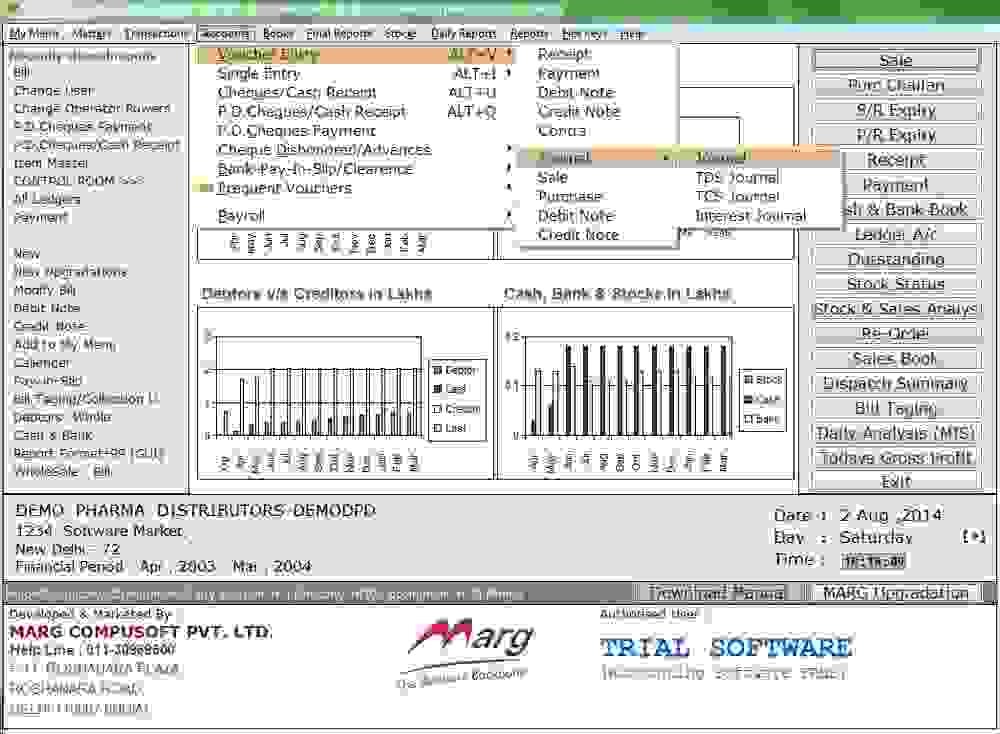Click the P/R Expiry button
This screenshot has width=1000, height=734.
point(896,135)
